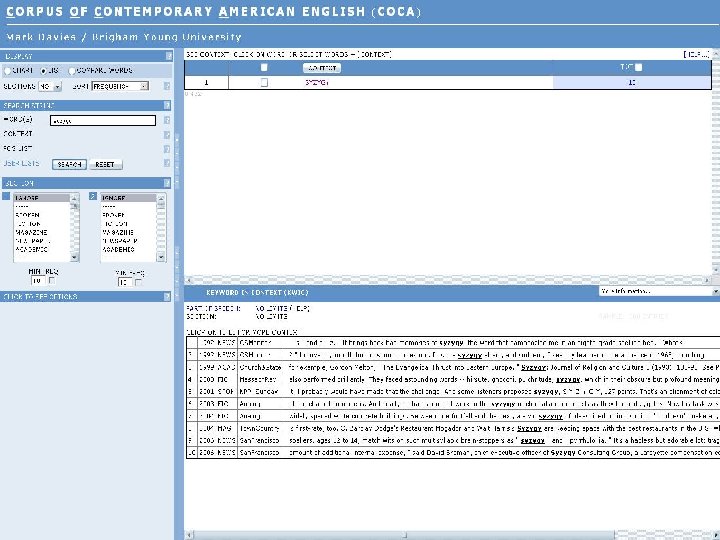Select the List display radio button
720x540 pixels.
[x=44, y=71]
